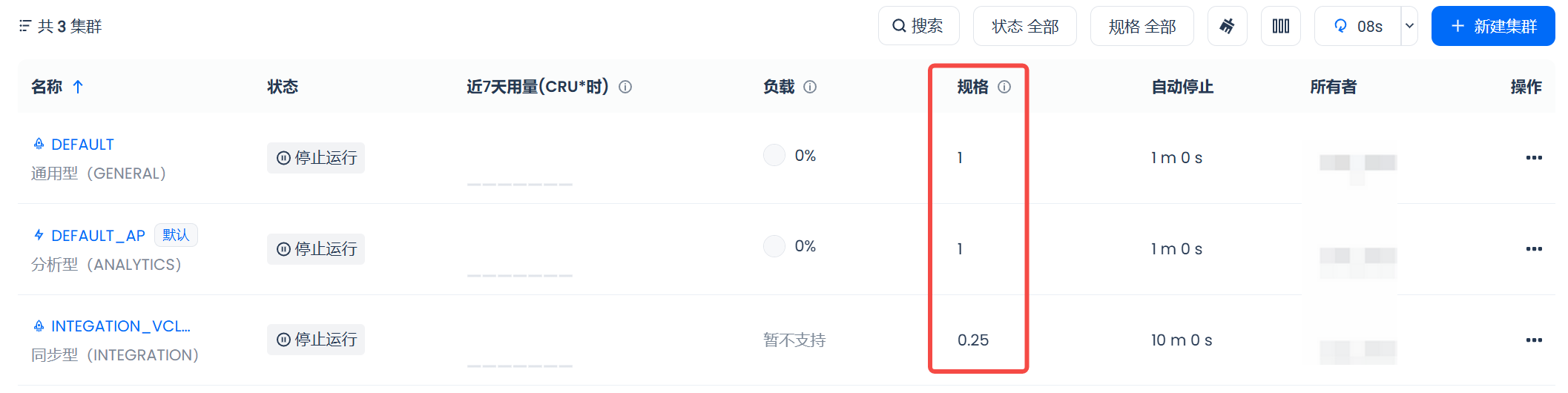Open the DEFAULT_AP cluster link
The height and width of the screenshot is (393, 1568).
pyautogui.click(x=98, y=236)
